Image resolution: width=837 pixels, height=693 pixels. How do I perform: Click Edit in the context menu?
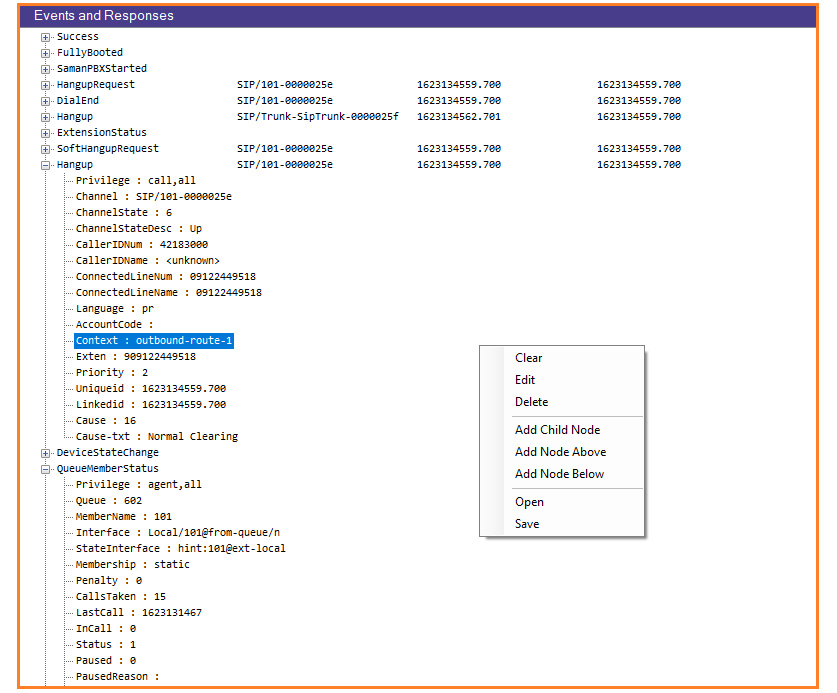[525, 380]
